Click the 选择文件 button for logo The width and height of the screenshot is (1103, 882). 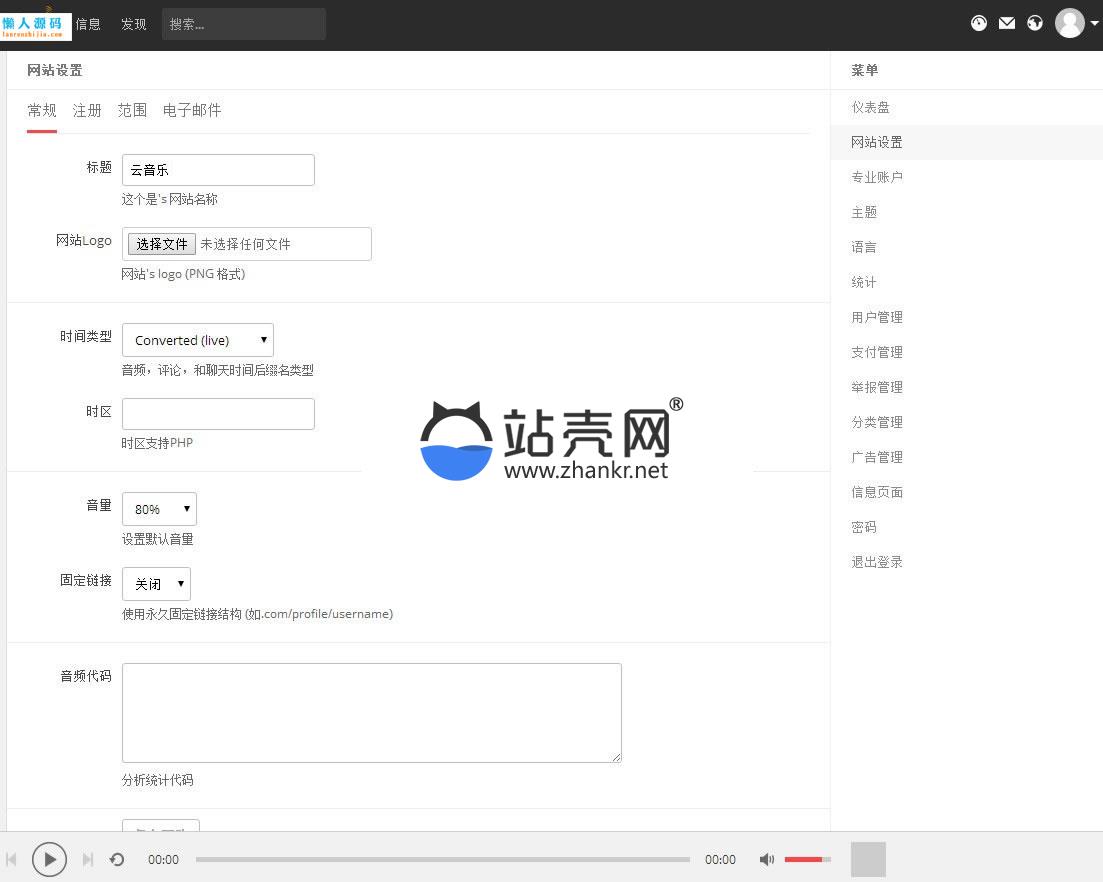[162, 244]
